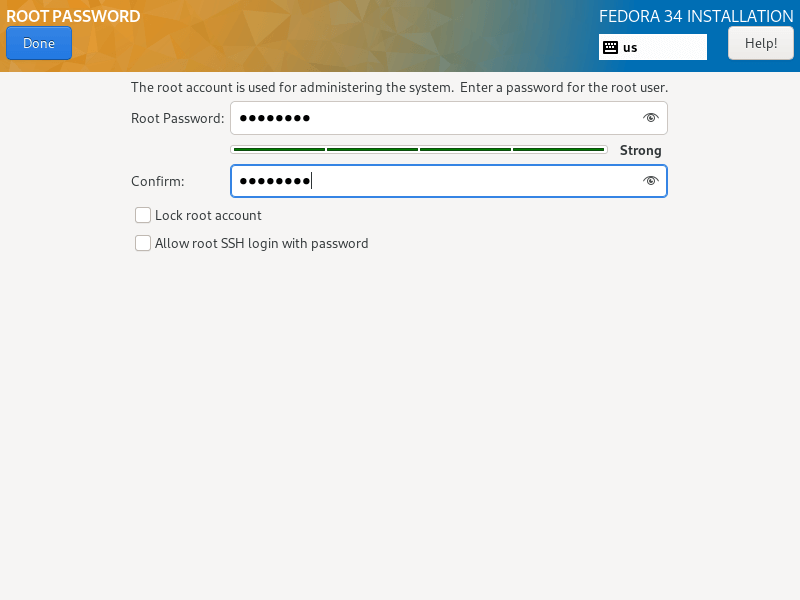Viewport: 800px width, 600px height.
Task: Show Root Password using its eye icon
Action: [651, 118]
